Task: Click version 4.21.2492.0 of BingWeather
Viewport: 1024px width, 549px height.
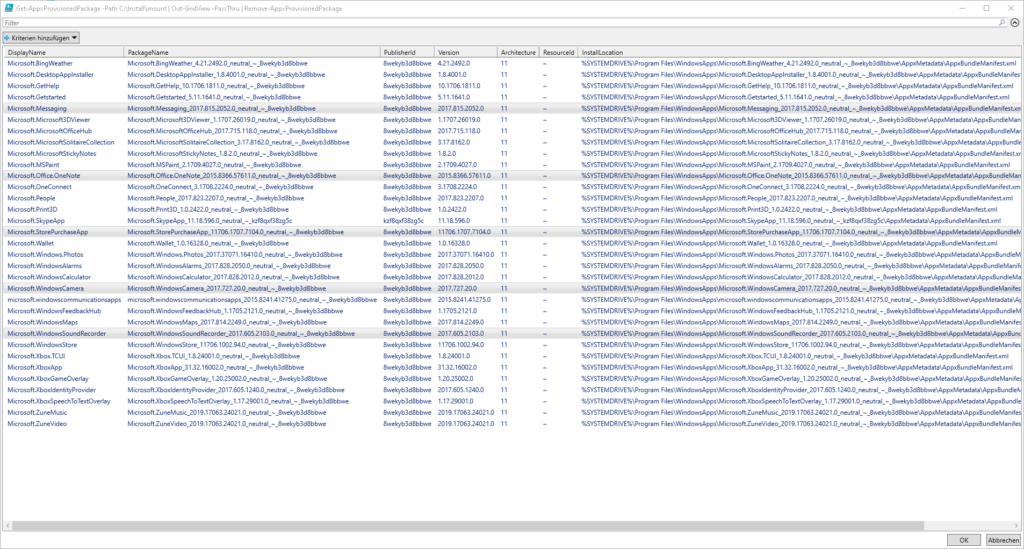Action: 453,63
